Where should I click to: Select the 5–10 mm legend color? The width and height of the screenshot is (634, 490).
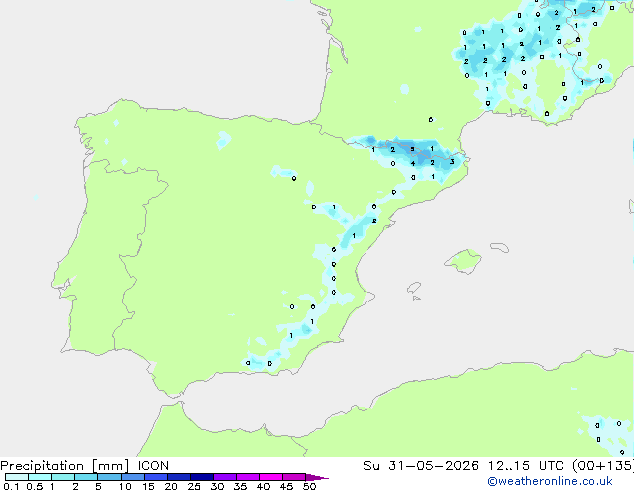tap(109, 477)
